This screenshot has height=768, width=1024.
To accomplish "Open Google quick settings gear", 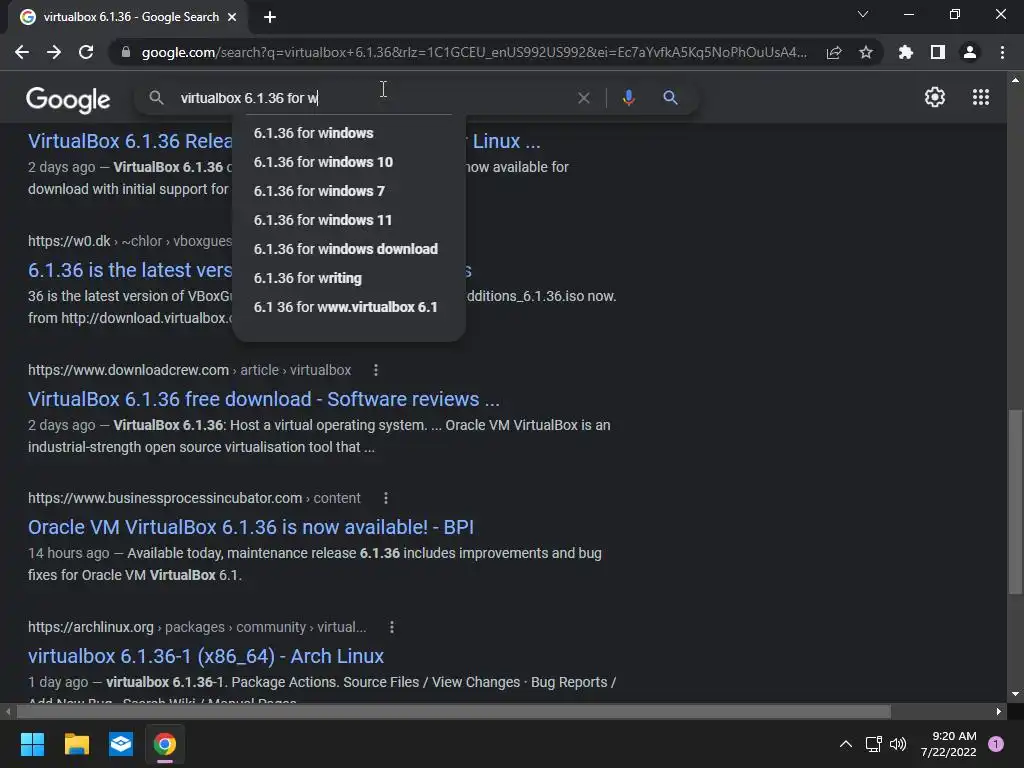I will 935,97.
